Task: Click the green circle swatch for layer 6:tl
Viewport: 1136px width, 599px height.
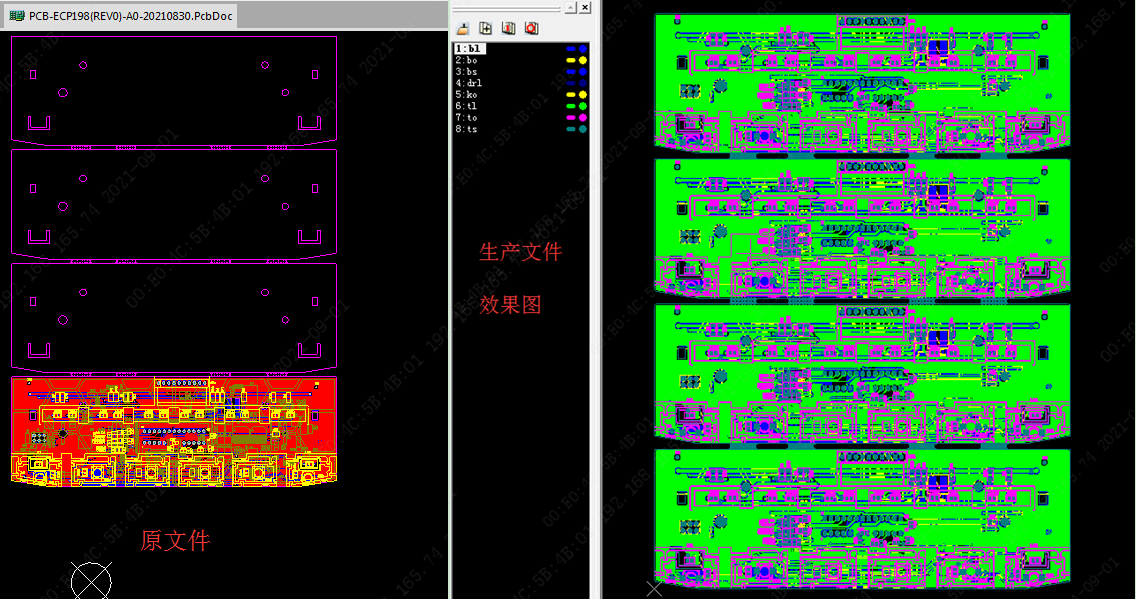Action: [x=583, y=106]
